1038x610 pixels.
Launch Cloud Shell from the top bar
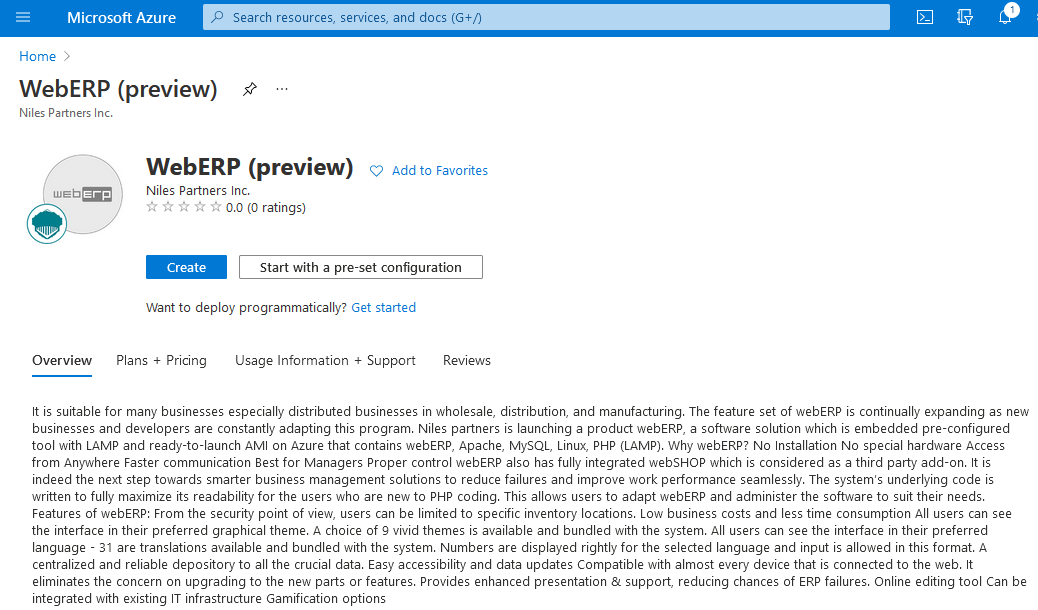coord(925,17)
